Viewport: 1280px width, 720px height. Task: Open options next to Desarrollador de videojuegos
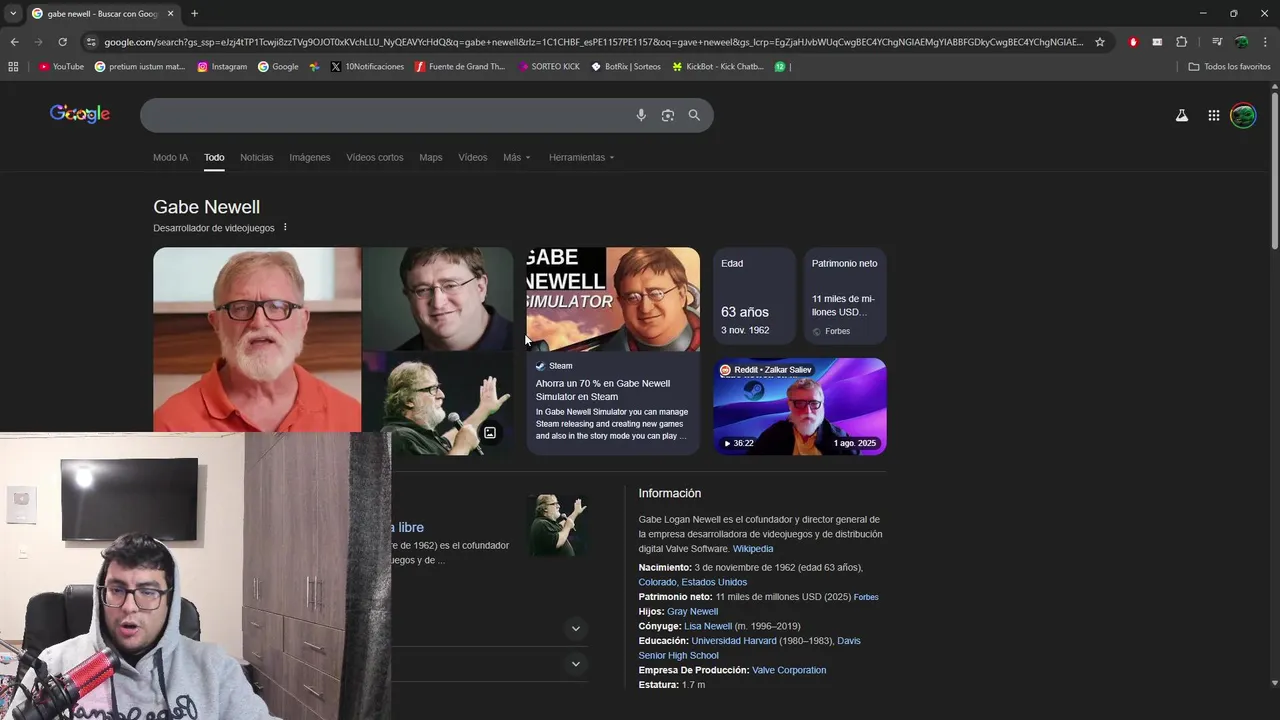tap(285, 227)
